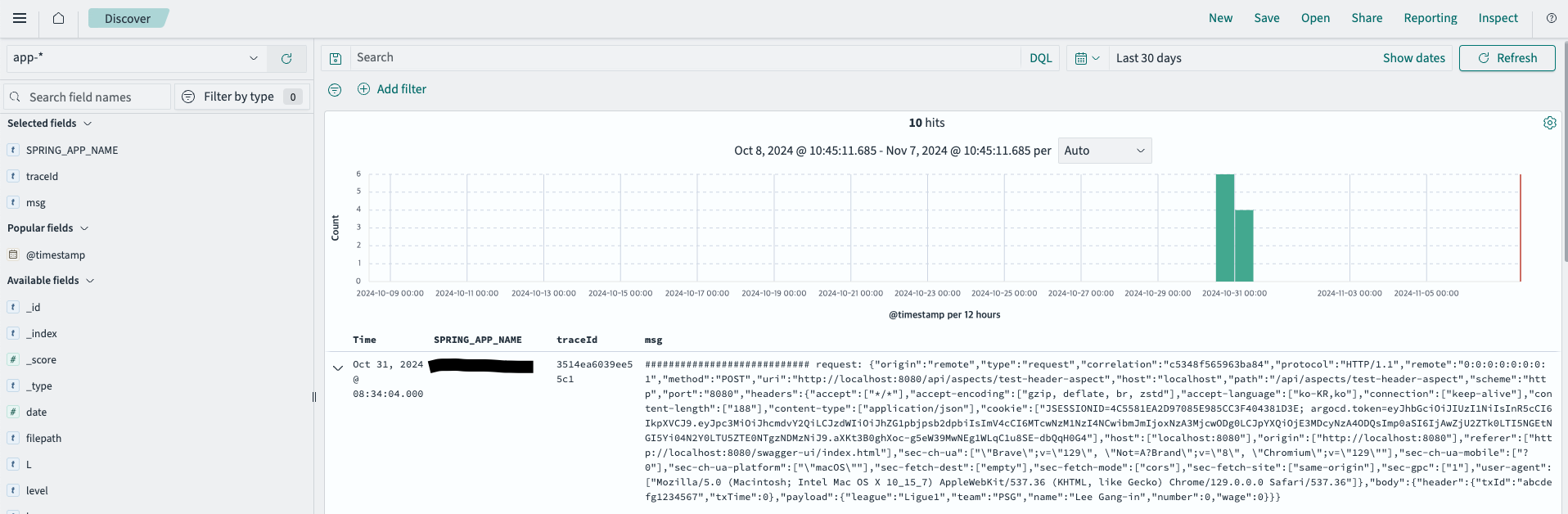Click the plus icon for Add filter

coord(363,89)
